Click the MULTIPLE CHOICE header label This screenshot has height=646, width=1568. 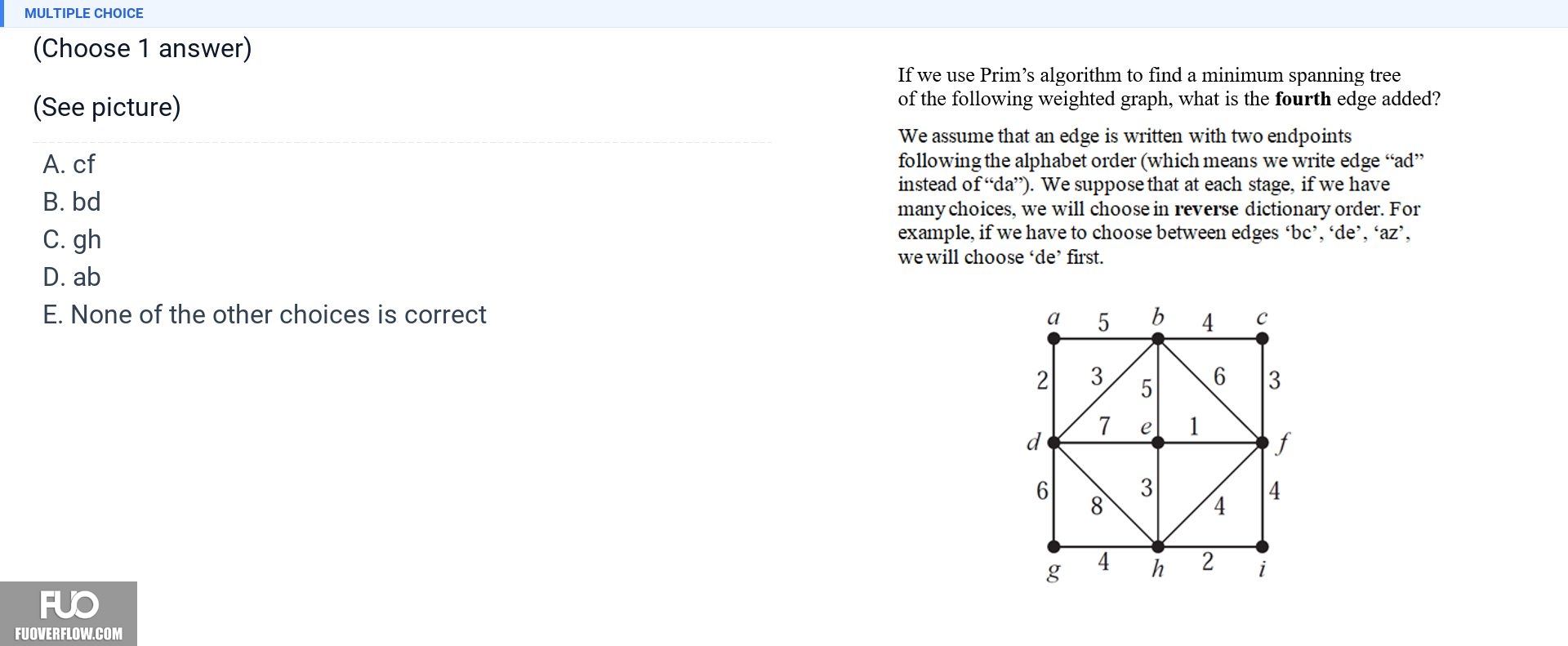tap(84, 13)
